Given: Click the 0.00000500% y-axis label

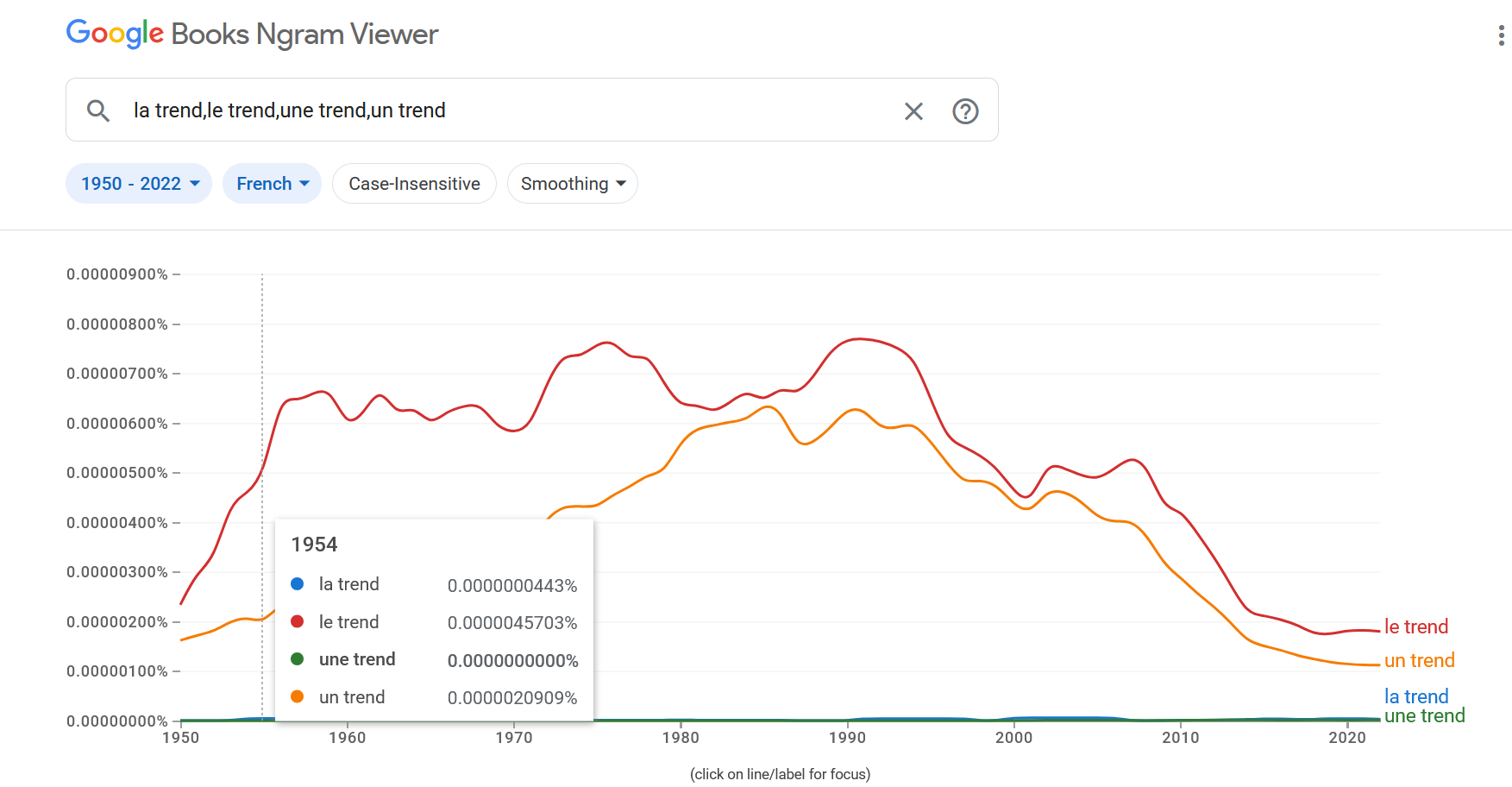Looking at the screenshot, I should pyautogui.click(x=117, y=473).
